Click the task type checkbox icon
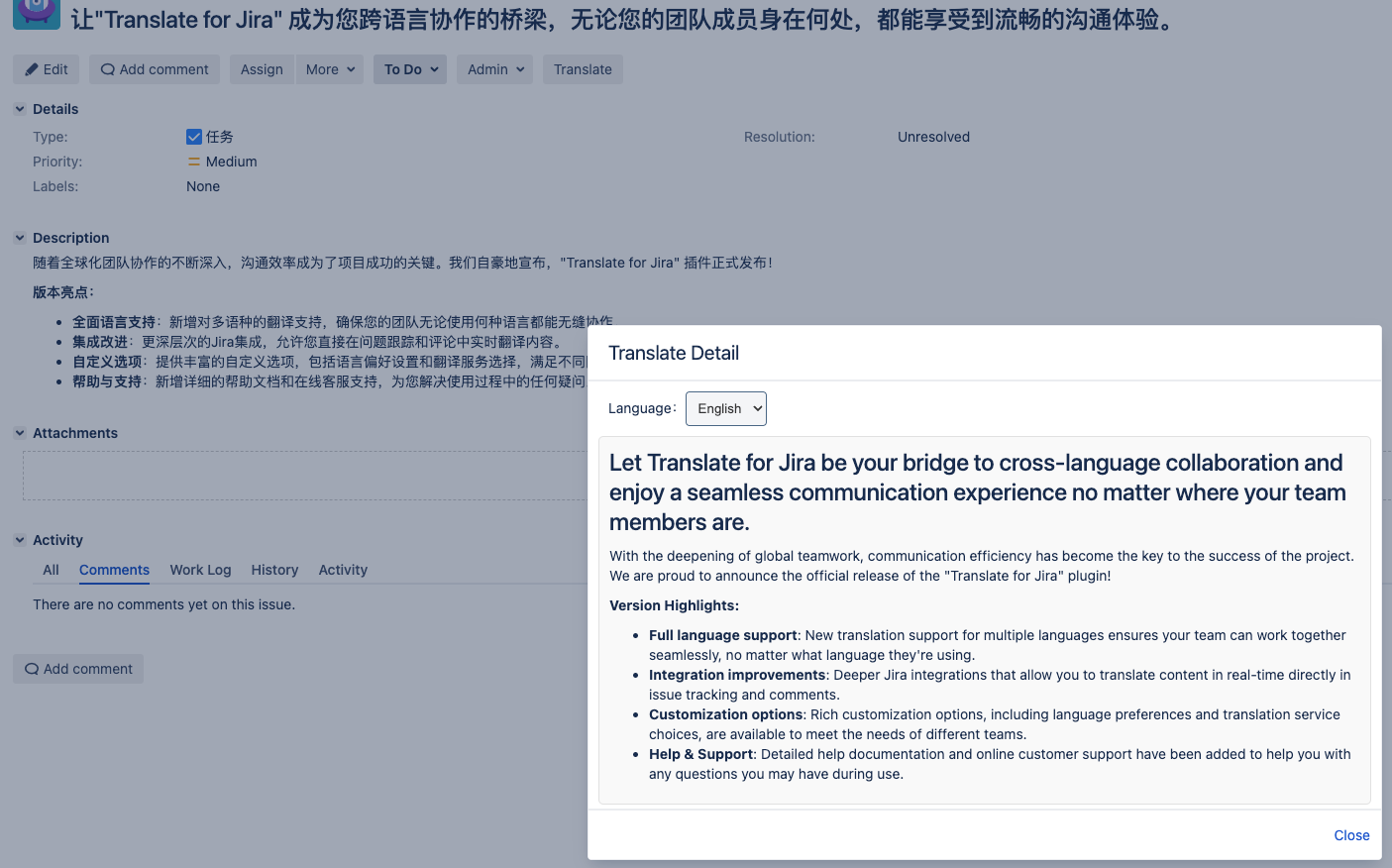The image size is (1392, 868). click(x=194, y=137)
